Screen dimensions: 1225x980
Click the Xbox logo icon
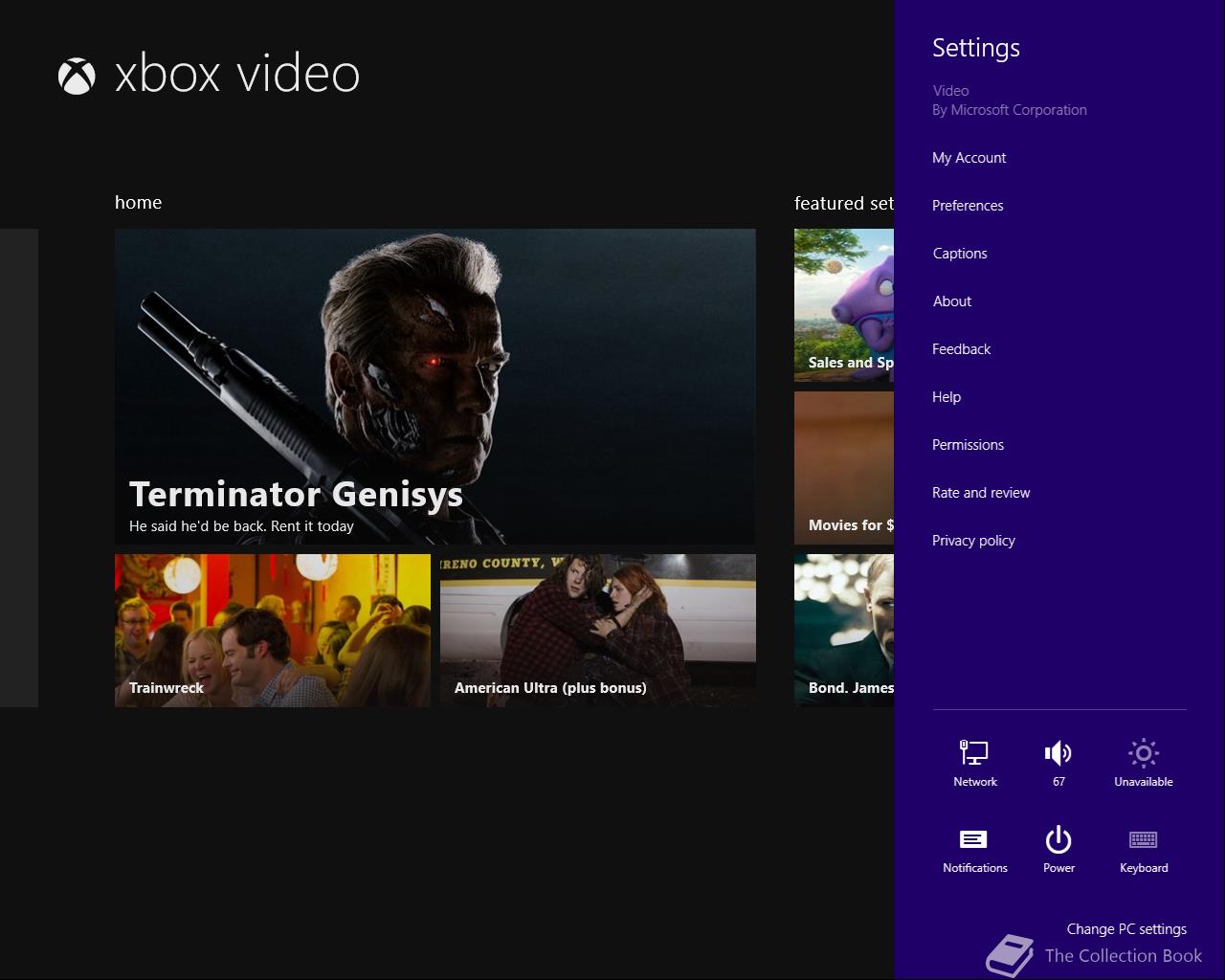tap(77, 77)
